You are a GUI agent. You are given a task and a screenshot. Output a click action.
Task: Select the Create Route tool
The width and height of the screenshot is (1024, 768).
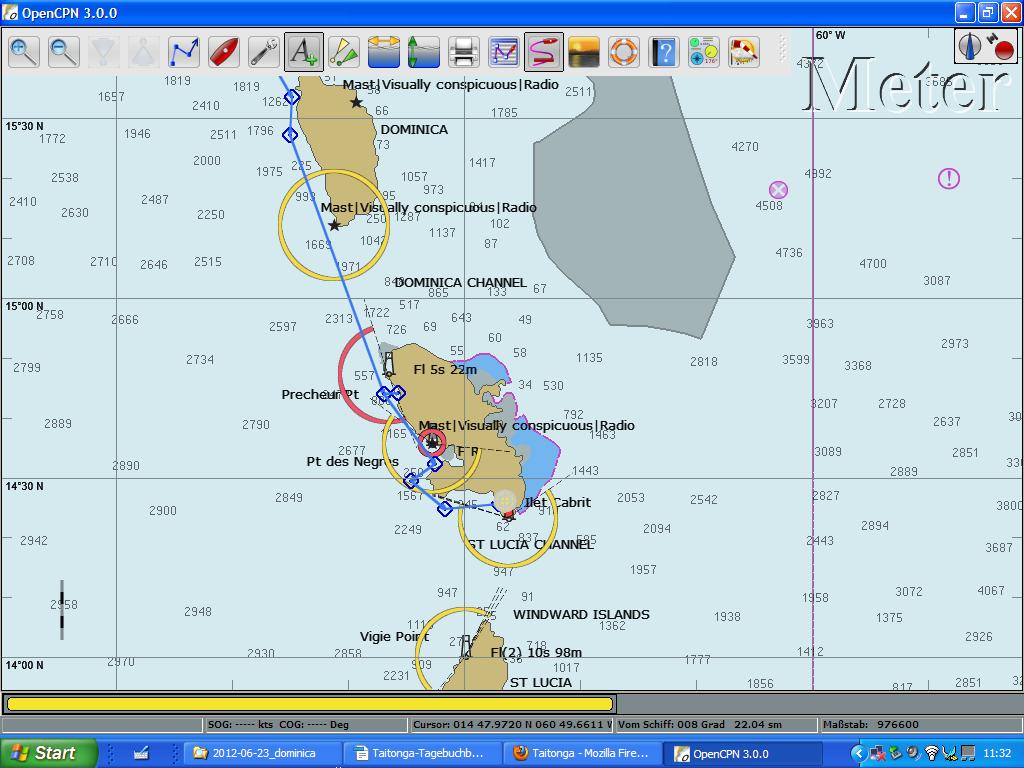click(184, 52)
